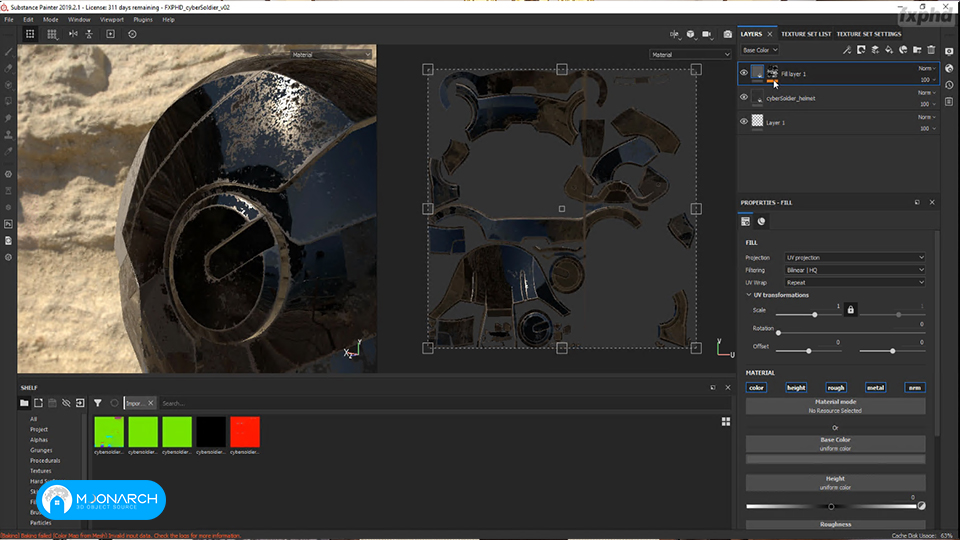
Task: Click Material mode No Resource Selected button
Action: pos(835,407)
